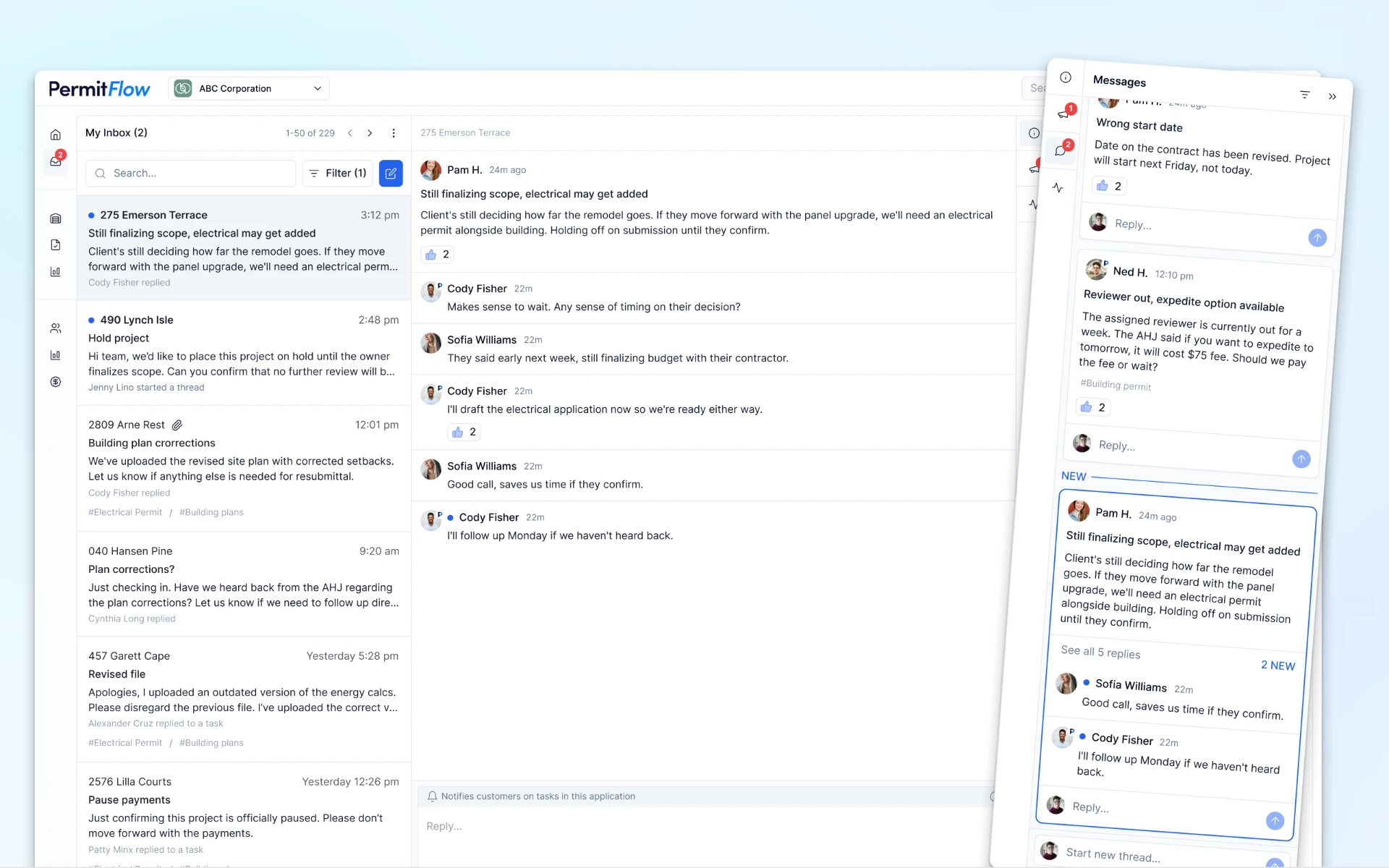Viewport: 1389px width, 868px height.
Task: Open the Inbox icon with badge 2
Action: coord(56,161)
